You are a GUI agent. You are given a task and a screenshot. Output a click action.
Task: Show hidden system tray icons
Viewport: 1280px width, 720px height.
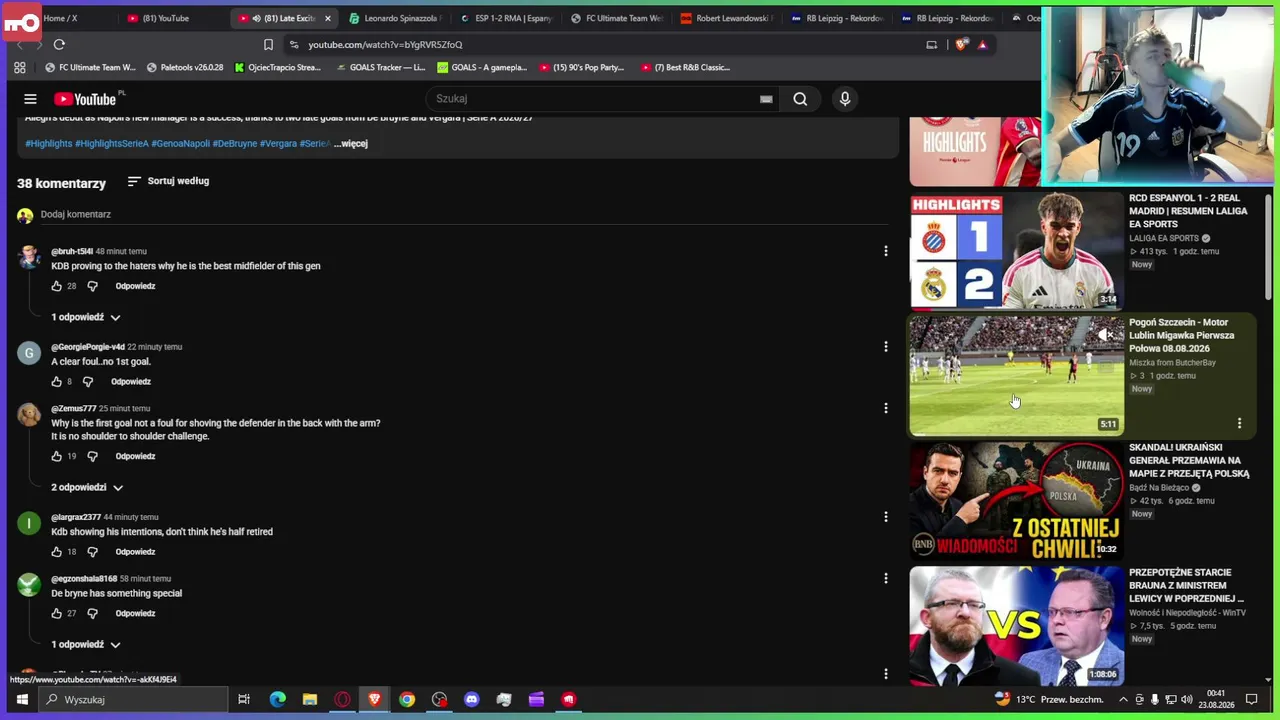(x=1123, y=700)
